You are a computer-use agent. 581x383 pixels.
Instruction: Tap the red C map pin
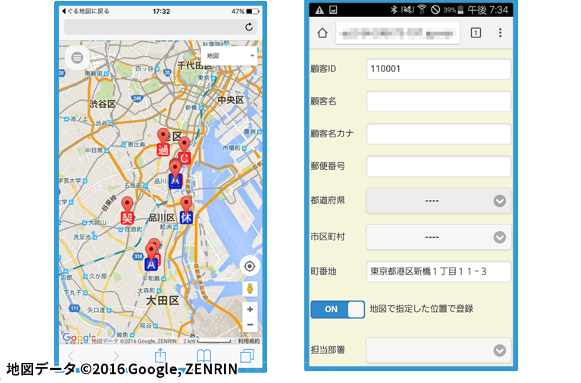[184, 151]
